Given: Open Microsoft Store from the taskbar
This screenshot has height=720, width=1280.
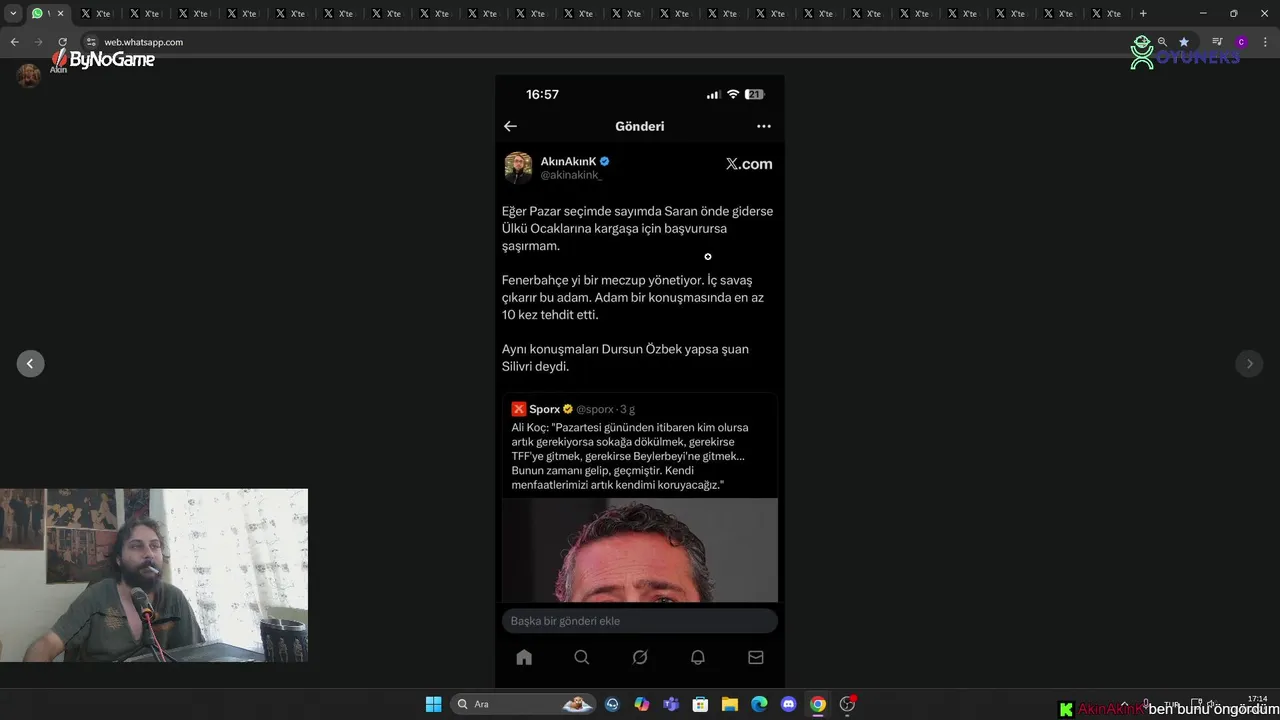Looking at the screenshot, I should click(x=700, y=704).
